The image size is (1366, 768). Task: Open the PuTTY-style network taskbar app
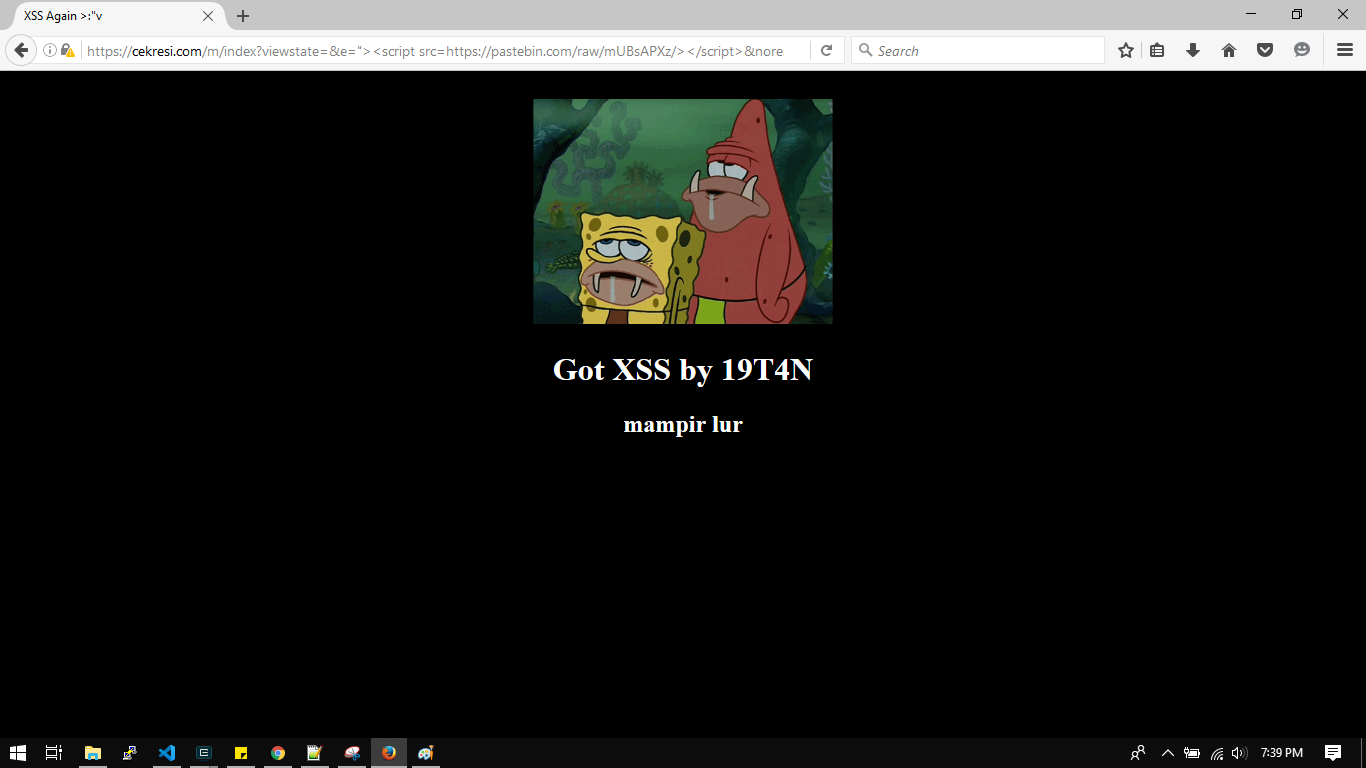(x=130, y=753)
